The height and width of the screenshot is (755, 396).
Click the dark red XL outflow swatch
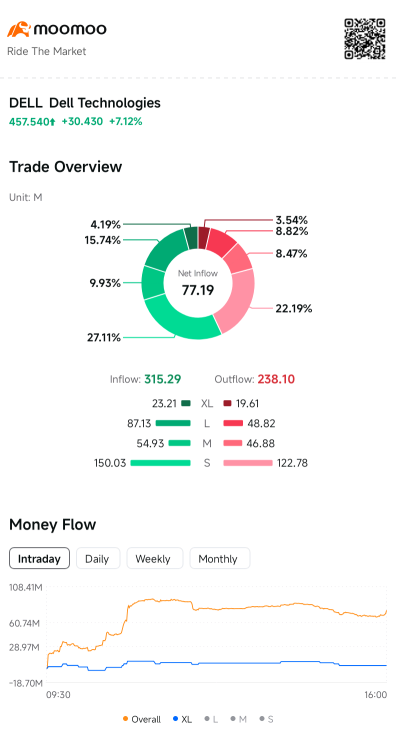coord(227,404)
